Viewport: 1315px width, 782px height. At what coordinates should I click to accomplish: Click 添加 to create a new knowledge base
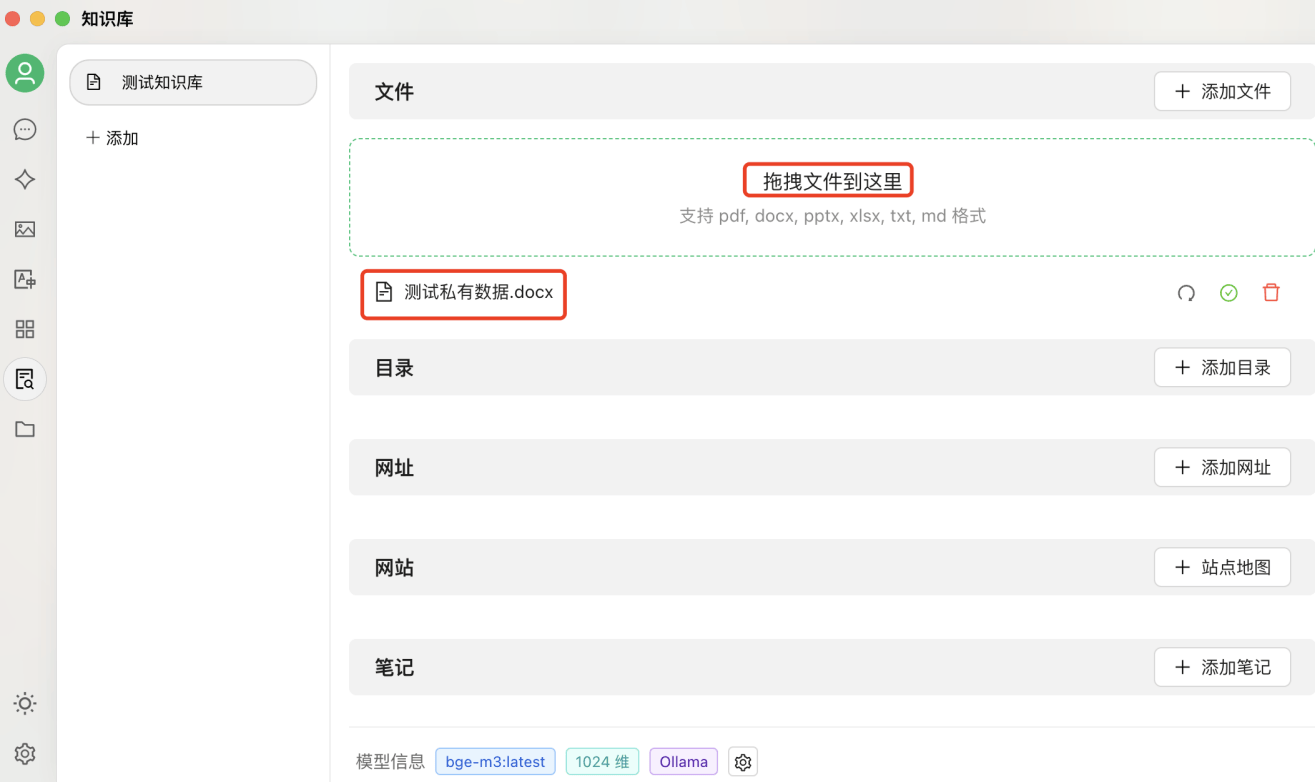click(x=113, y=137)
